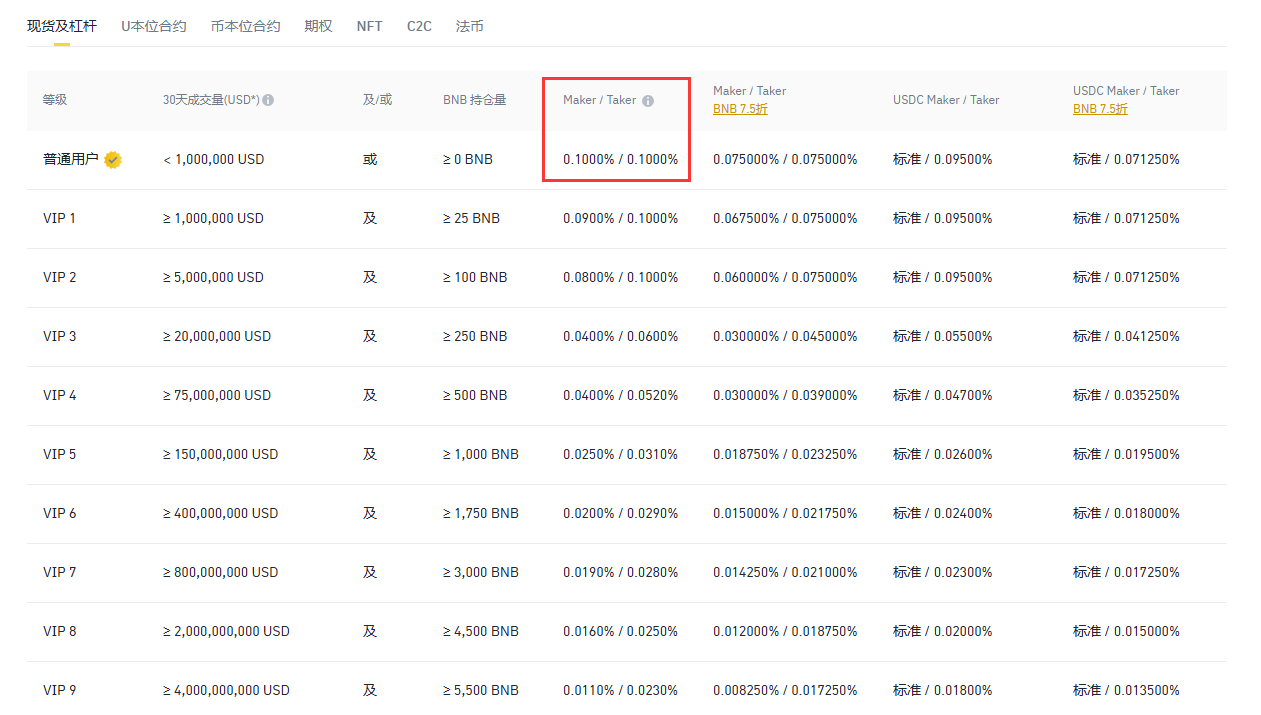Click the 0.0400% / 0.0600% fee cell
The image size is (1261, 715).
point(621,336)
